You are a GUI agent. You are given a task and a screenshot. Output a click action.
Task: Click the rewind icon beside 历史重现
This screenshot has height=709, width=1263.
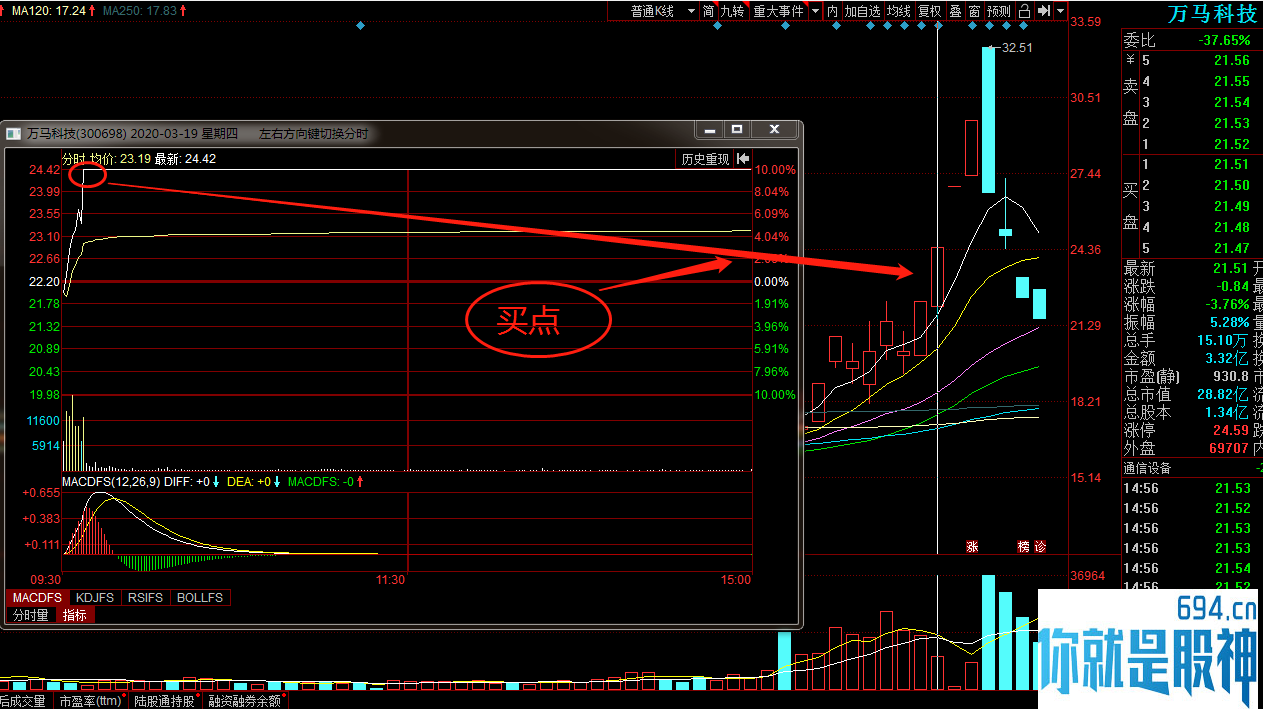743,159
